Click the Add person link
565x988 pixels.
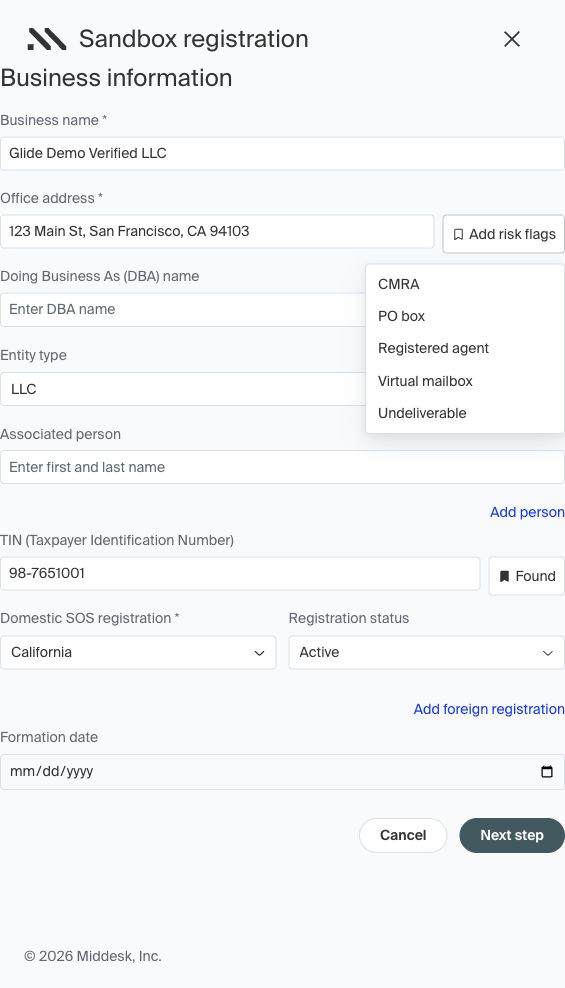click(x=527, y=512)
